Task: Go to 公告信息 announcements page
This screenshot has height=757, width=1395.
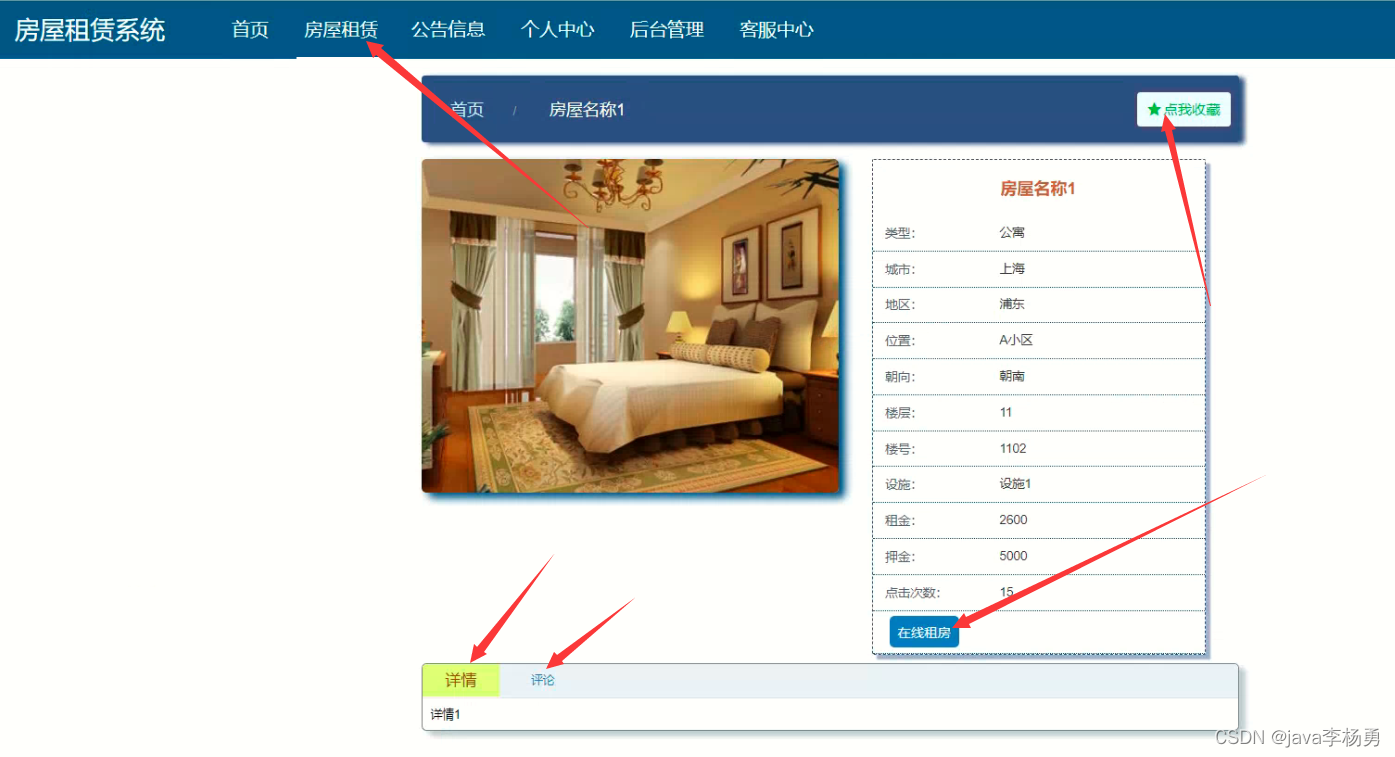Action: [x=448, y=30]
